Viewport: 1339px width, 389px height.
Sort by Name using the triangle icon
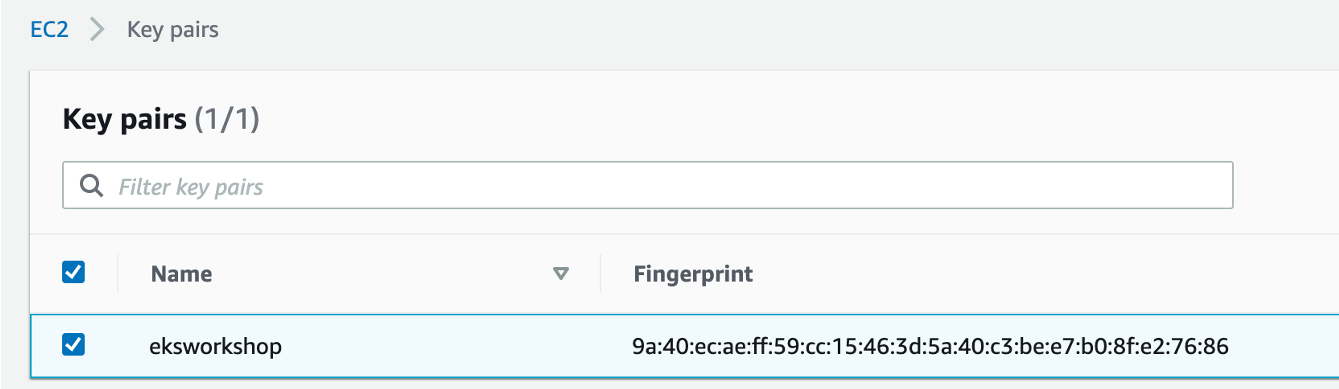pyautogui.click(x=561, y=273)
